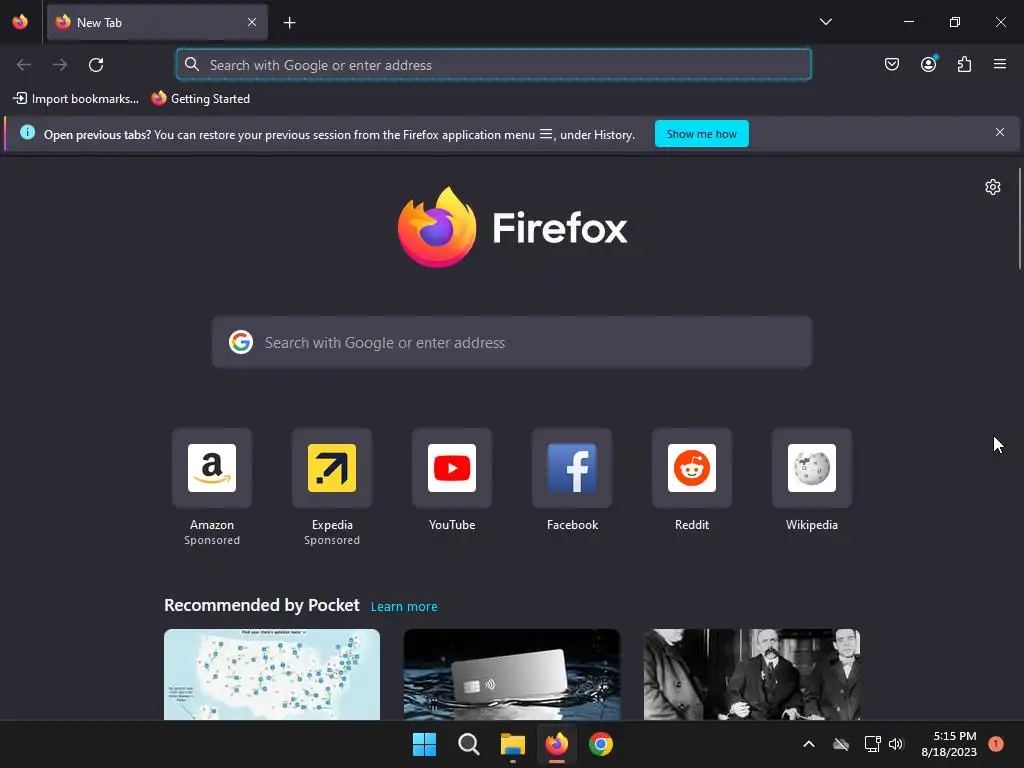Open a new tab with plus button
1024x768 pixels.
289,23
